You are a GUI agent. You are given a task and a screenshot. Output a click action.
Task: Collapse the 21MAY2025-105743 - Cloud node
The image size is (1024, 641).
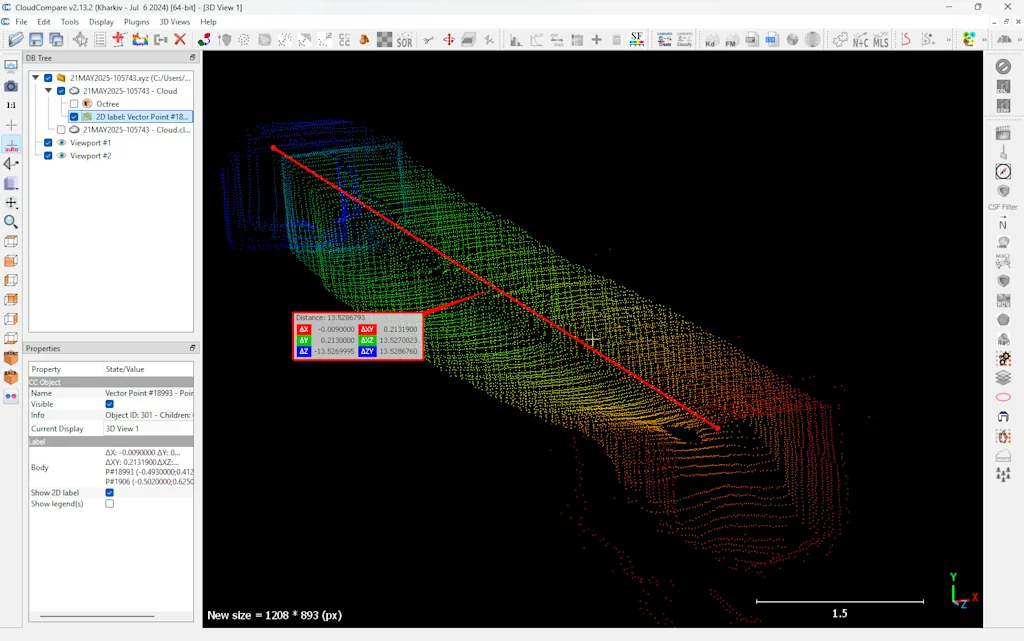[x=48, y=91]
